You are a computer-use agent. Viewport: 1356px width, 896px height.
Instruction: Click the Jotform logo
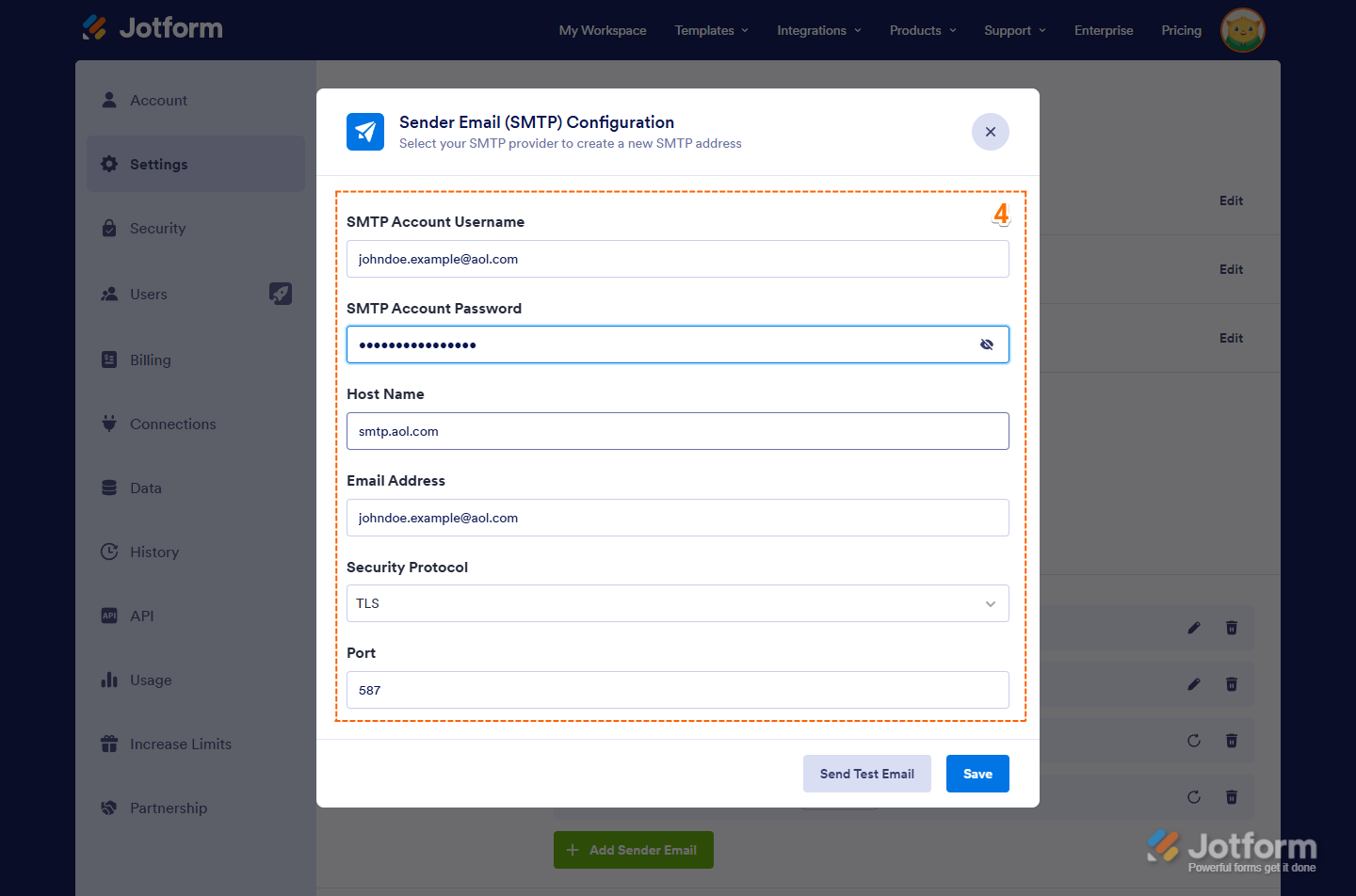tap(153, 28)
